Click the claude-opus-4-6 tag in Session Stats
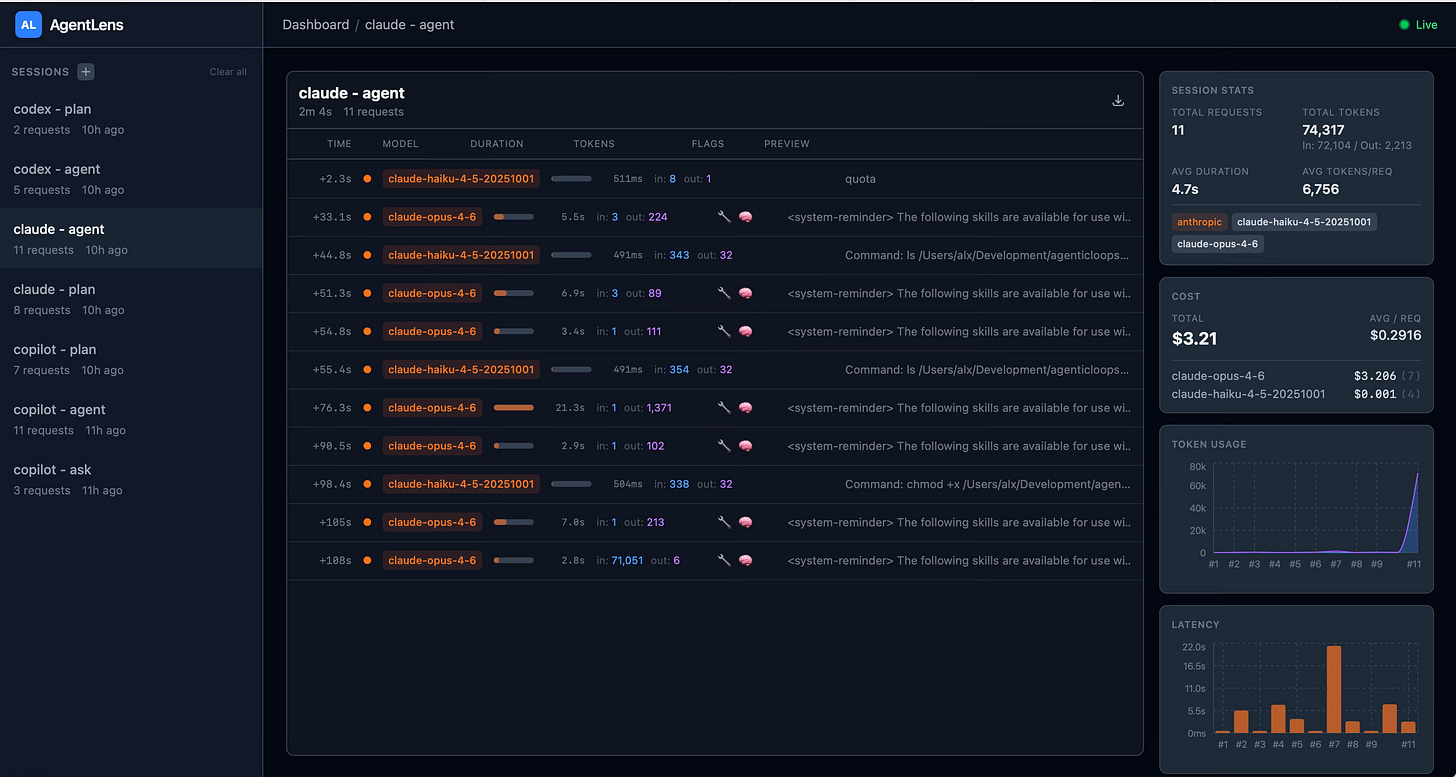The image size is (1456, 777). click(1217, 243)
